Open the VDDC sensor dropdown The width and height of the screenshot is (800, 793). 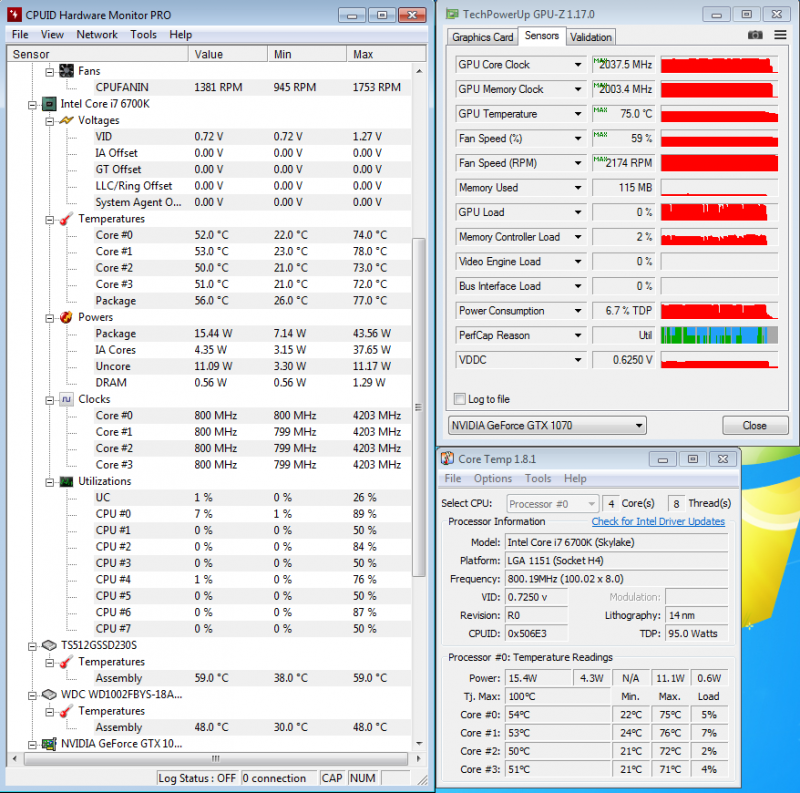click(578, 360)
